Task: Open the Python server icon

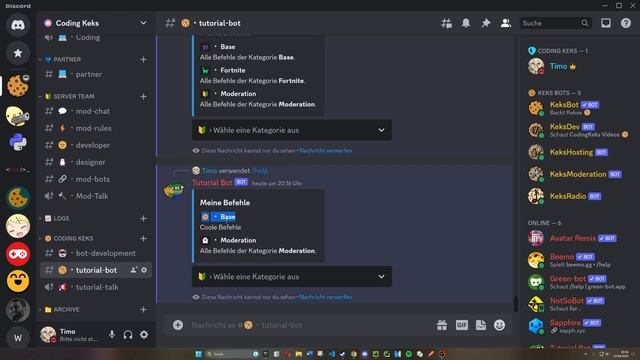Action: (18, 142)
